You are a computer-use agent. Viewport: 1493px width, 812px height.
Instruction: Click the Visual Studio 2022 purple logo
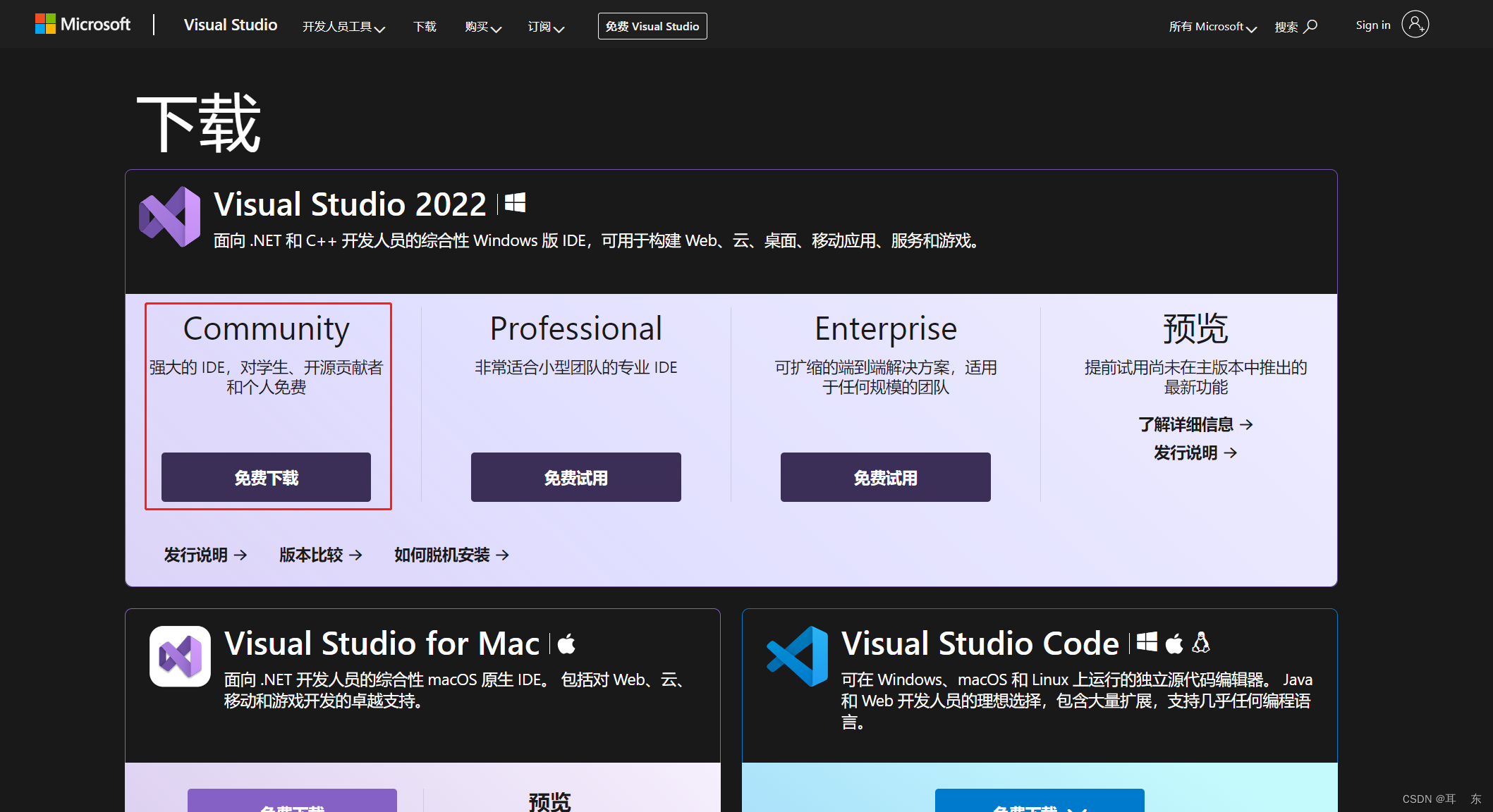(x=170, y=216)
